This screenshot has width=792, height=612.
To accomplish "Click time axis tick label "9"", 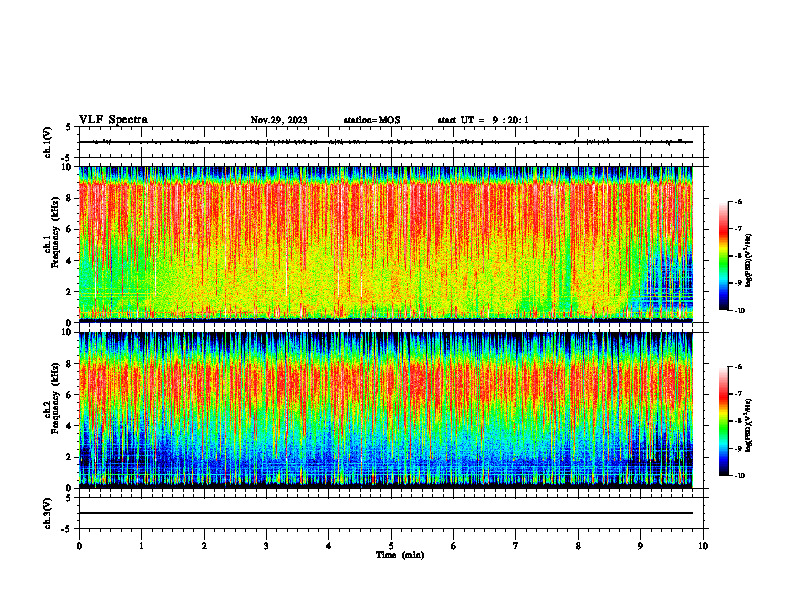I will [640, 546].
